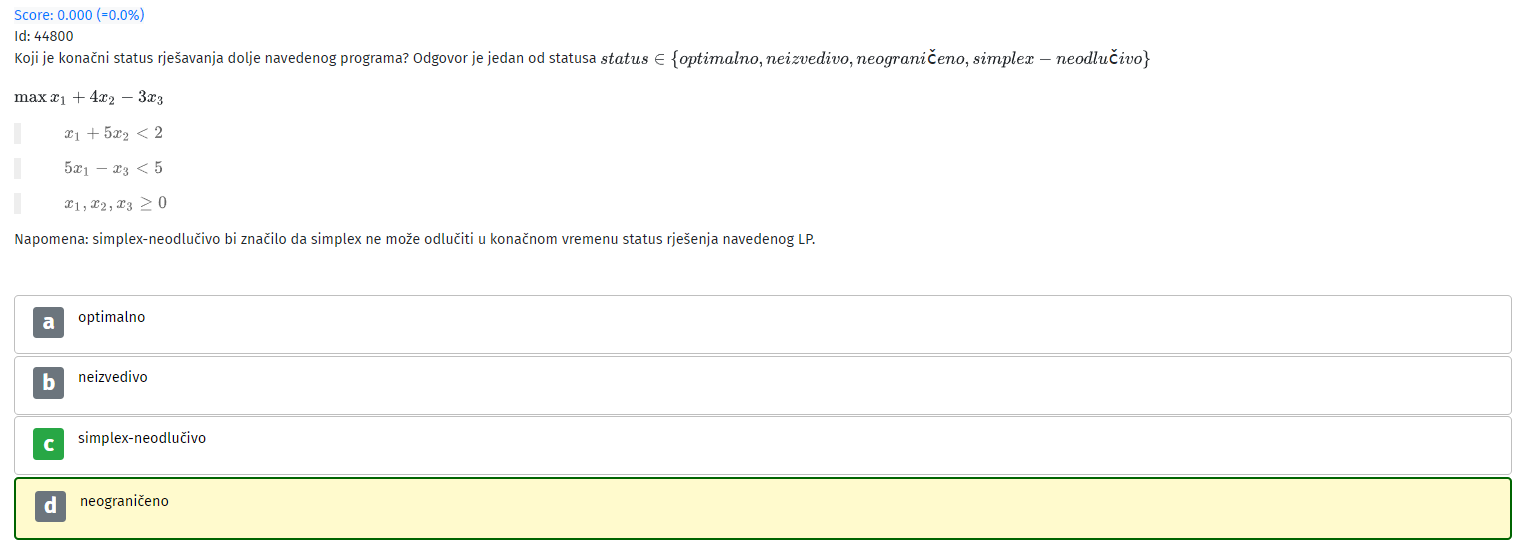Viewport: 1522px width, 553px height.
Task: Choose the 'neizvedivo' answer text
Action: point(113,377)
